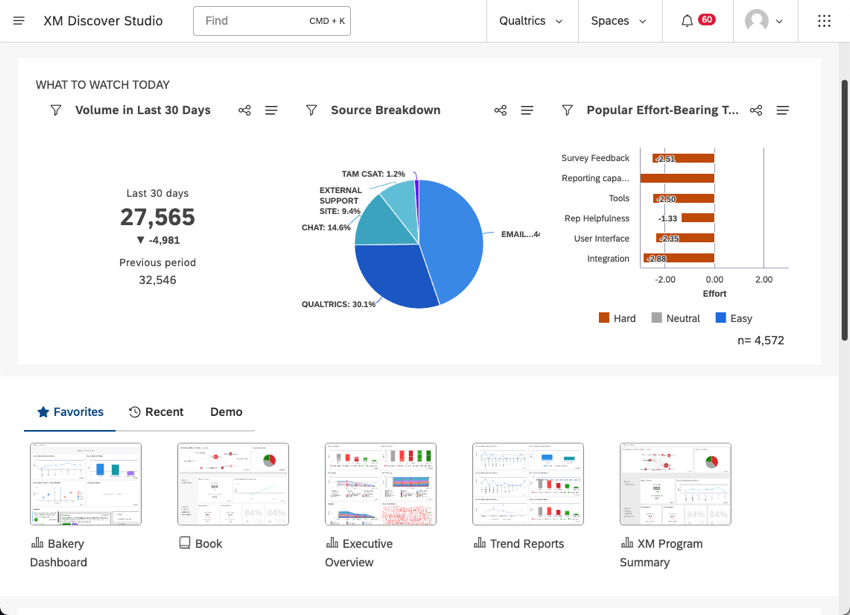Open the Bakery Dashboard favorite
This screenshot has height=615, width=850.
pyautogui.click(x=85, y=483)
